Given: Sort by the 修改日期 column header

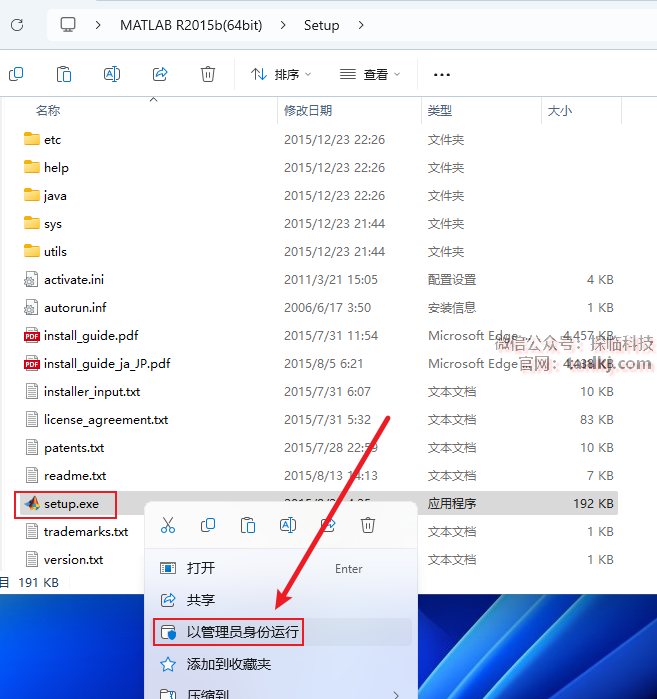Looking at the screenshot, I should pyautogui.click(x=308, y=110).
